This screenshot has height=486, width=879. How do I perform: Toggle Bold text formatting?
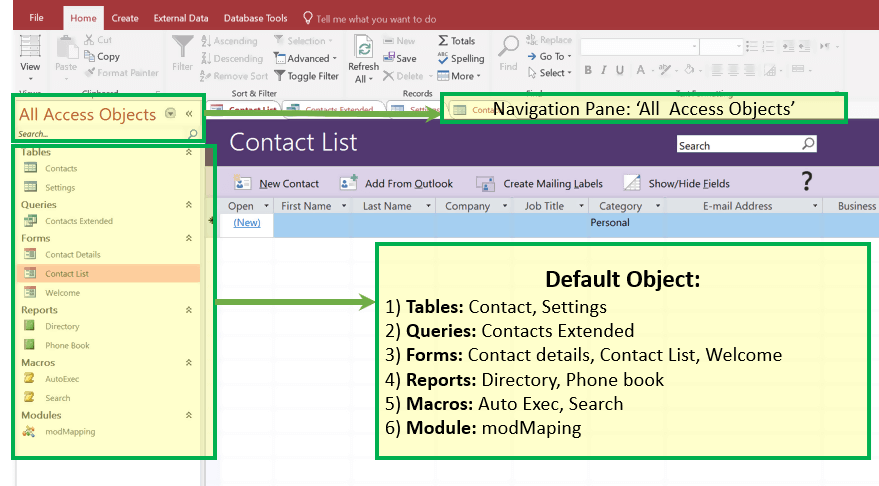point(589,70)
